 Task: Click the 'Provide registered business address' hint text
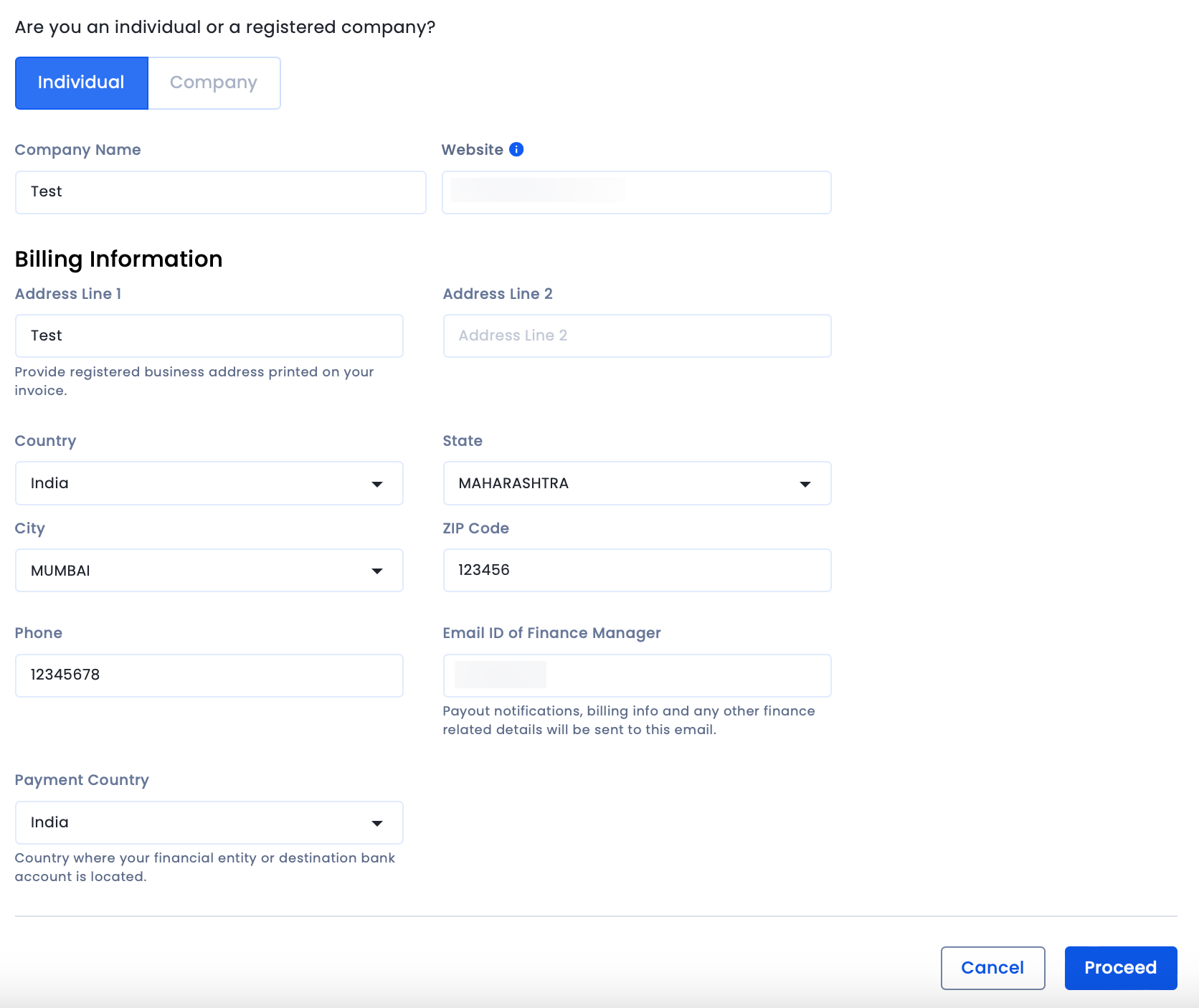[194, 381]
